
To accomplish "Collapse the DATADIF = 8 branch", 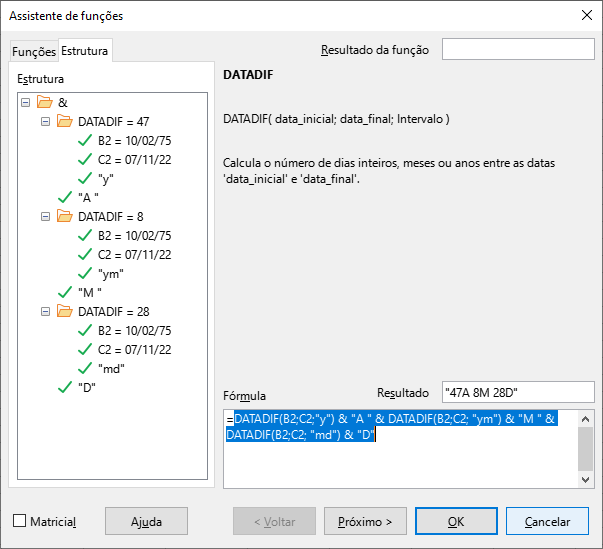I will (46, 216).
